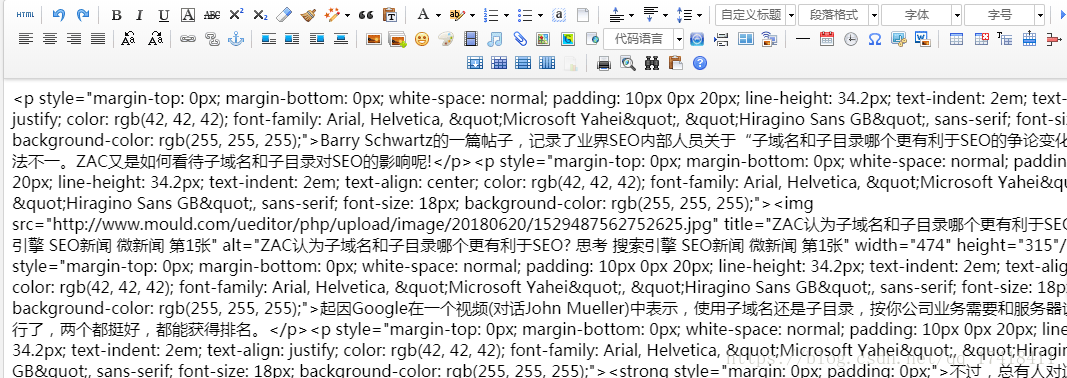
Task: Open the font color palette arrow
Action: click(x=438, y=15)
